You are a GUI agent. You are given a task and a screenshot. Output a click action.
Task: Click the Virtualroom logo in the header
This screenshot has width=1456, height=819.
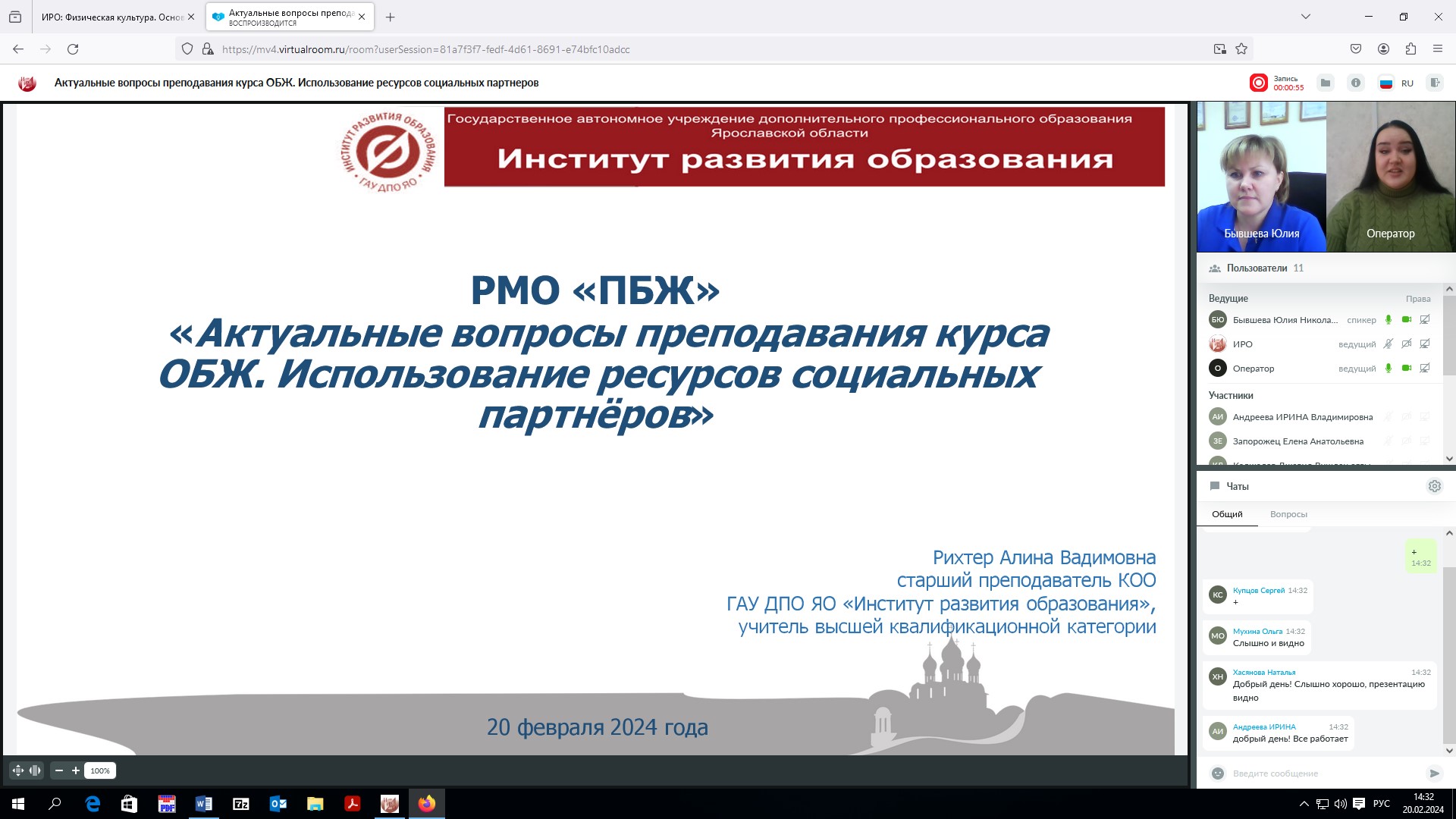click(27, 83)
